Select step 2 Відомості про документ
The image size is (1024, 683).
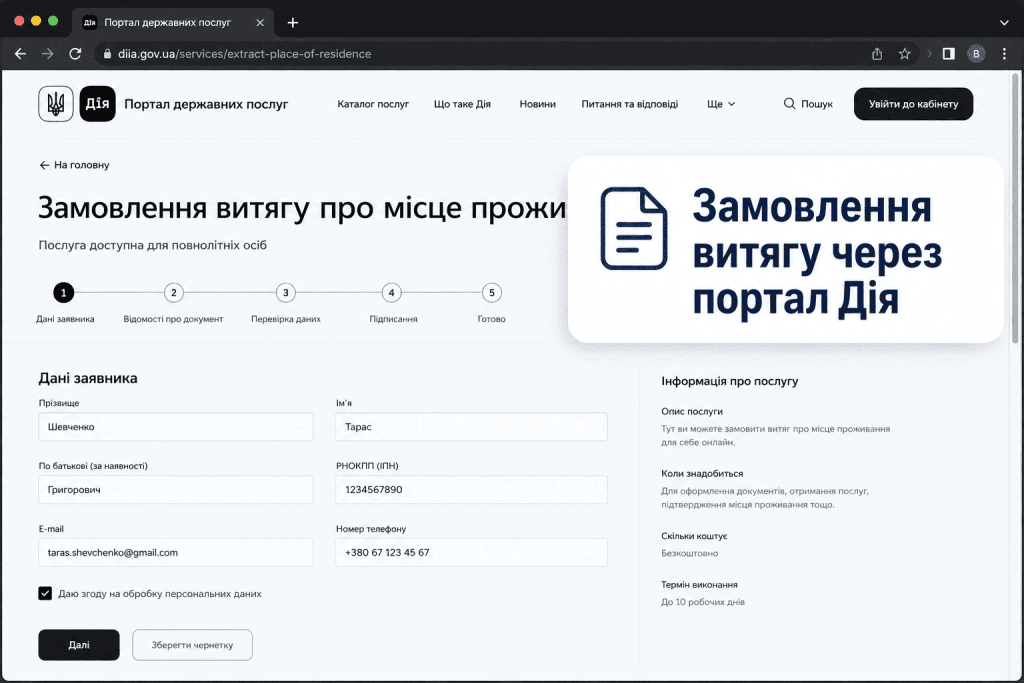click(173, 293)
